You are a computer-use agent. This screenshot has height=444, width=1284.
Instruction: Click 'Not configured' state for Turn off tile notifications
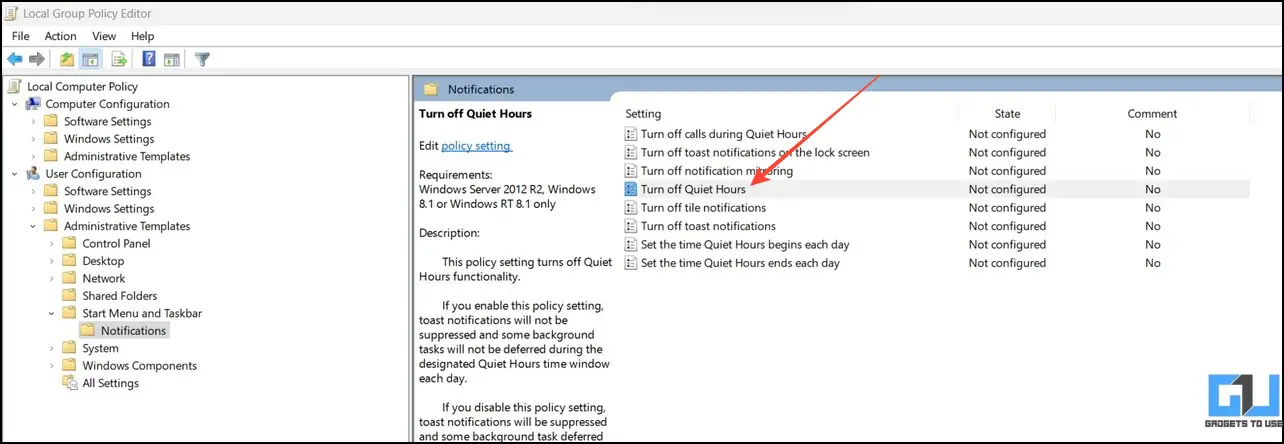tap(1007, 208)
